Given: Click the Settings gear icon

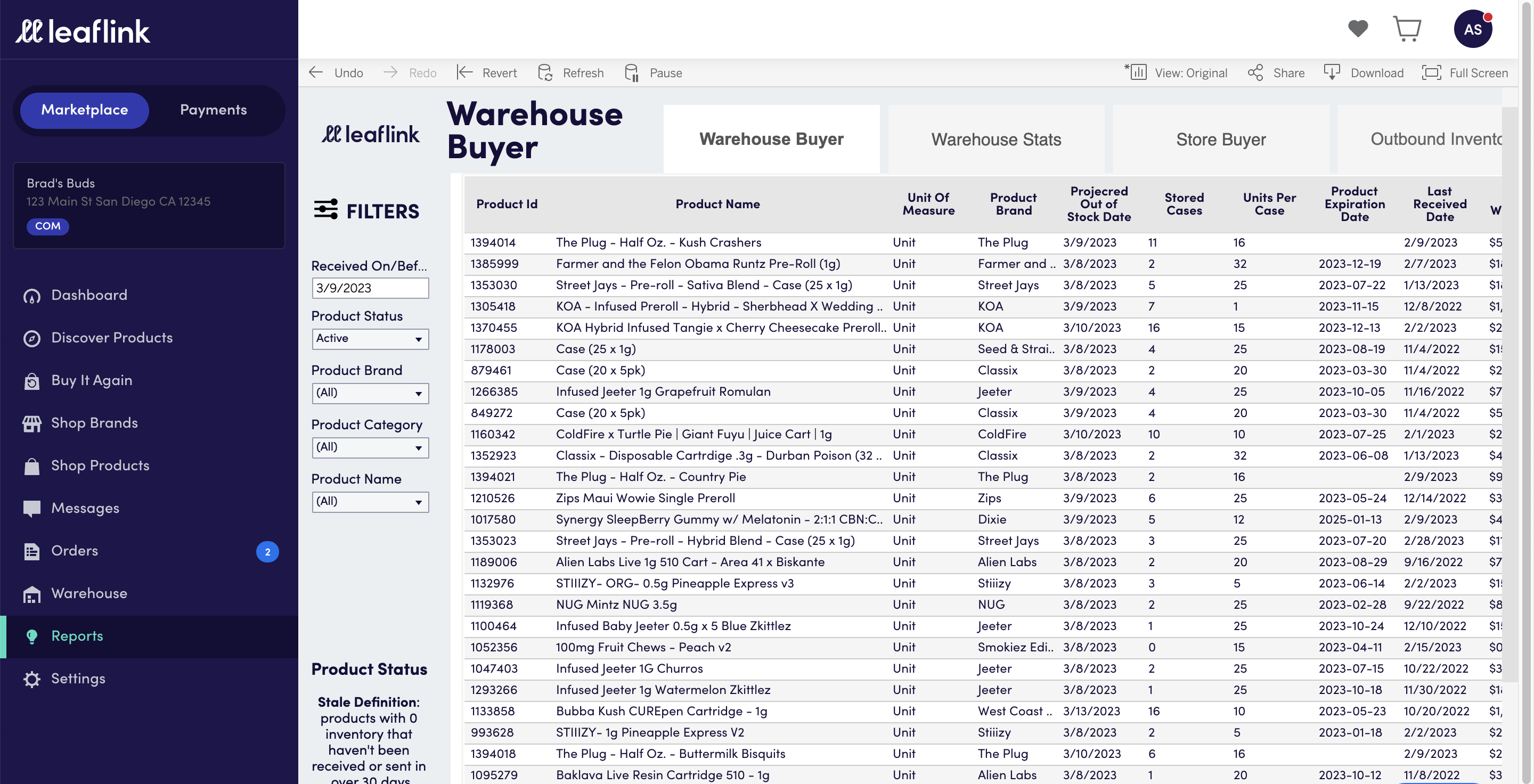Looking at the screenshot, I should pos(31,679).
